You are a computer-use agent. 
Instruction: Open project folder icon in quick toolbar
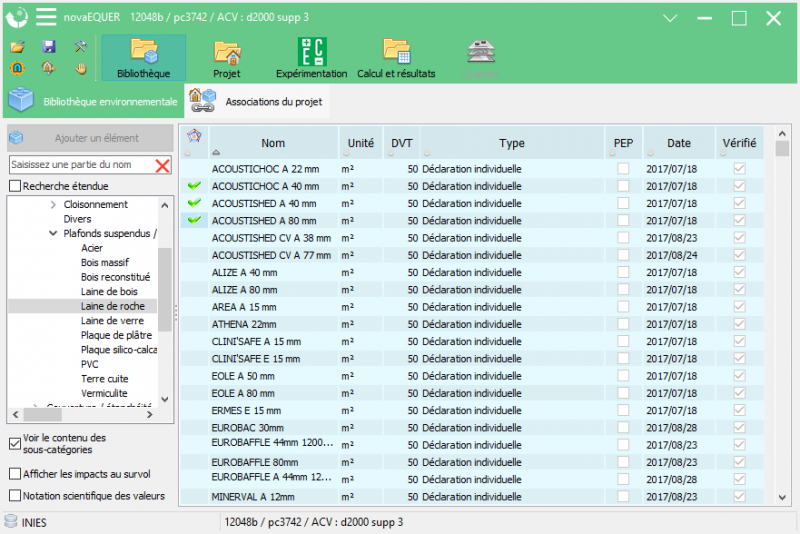point(17,47)
